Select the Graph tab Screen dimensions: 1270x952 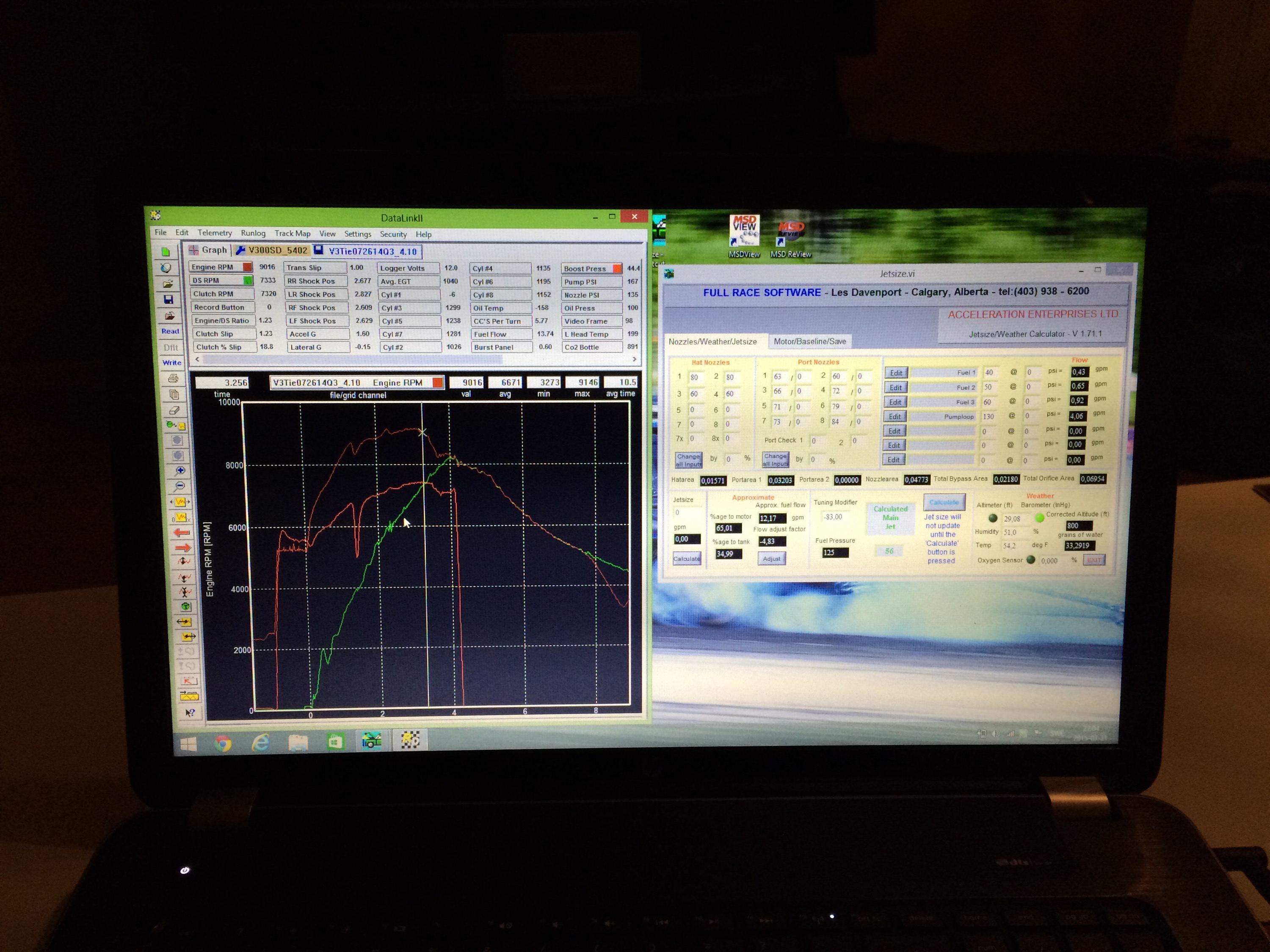point(209,250)
